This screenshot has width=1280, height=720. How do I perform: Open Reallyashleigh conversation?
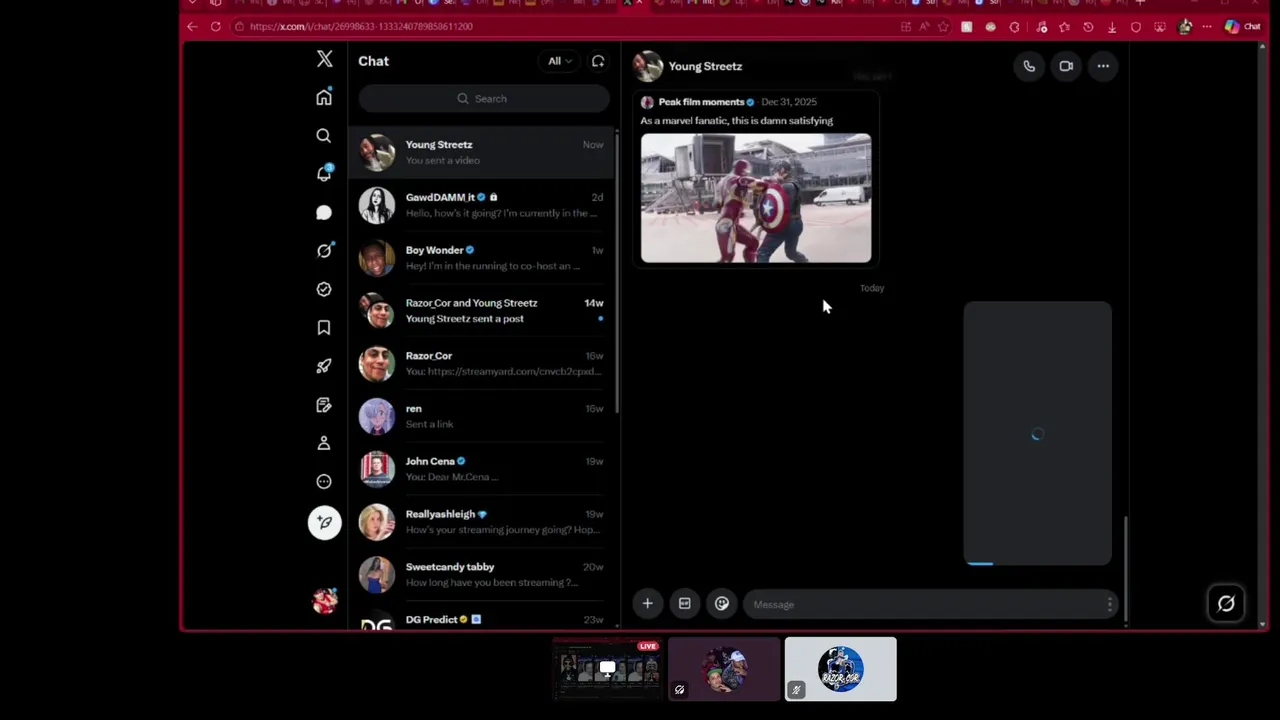point(482,522)
